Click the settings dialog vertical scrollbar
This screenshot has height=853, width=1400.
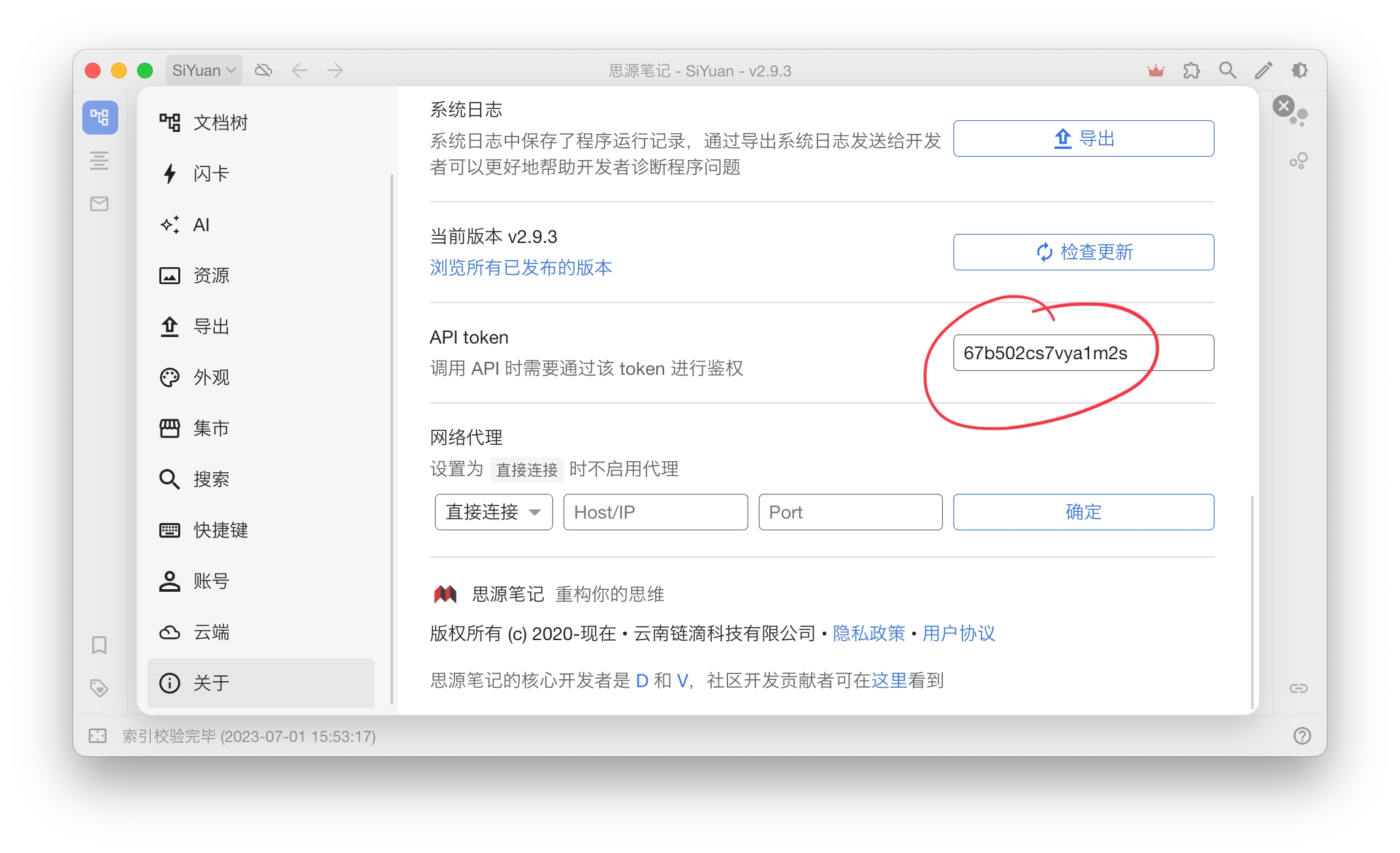(x=1252, y=601)
